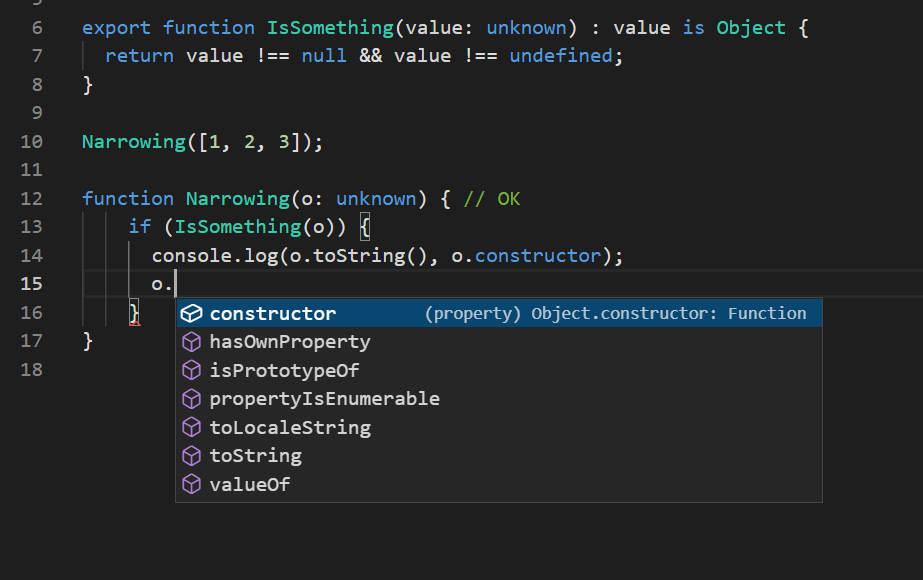Click the Narrowing call on line 10
Image resolution: width=923 pixels, height=580 pixels.
coord(134,142)
